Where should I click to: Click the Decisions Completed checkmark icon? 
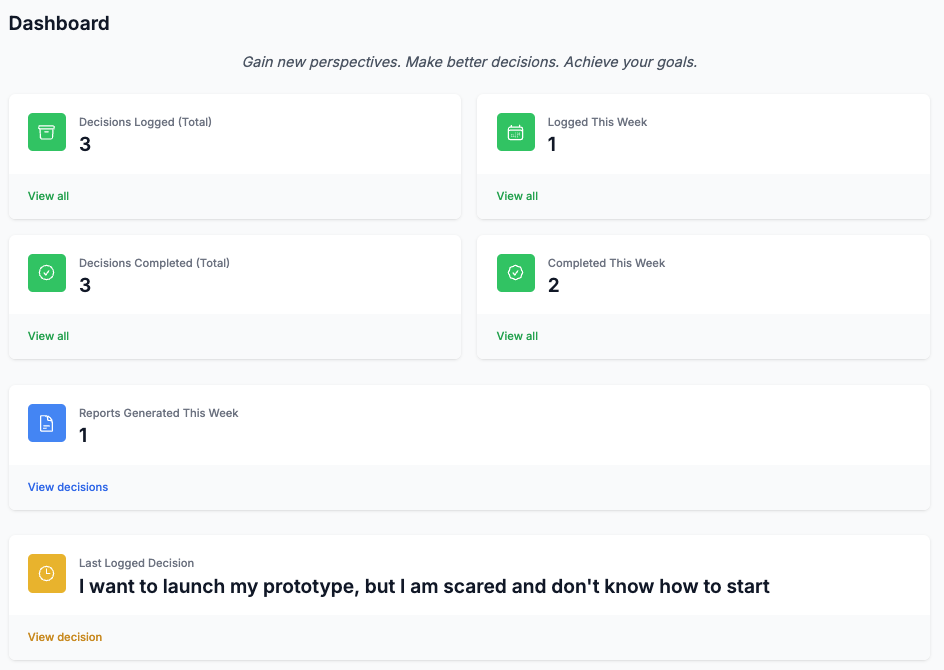(46, 273)
